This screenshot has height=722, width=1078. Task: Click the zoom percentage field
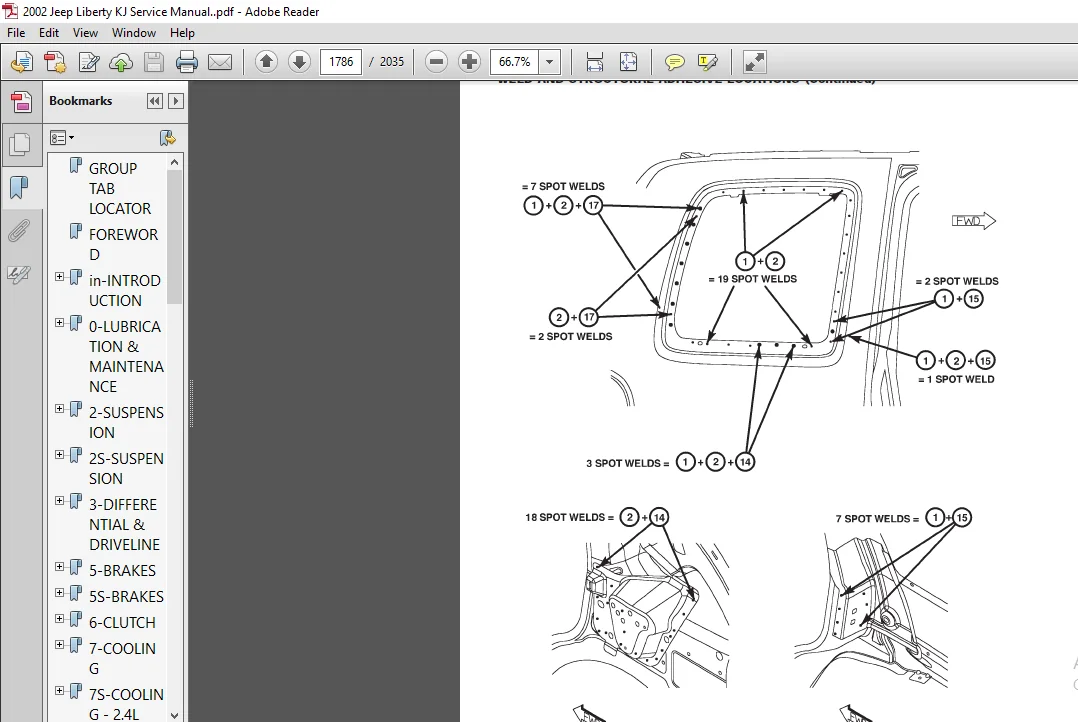pyautogui.click(x=514, y=62)
